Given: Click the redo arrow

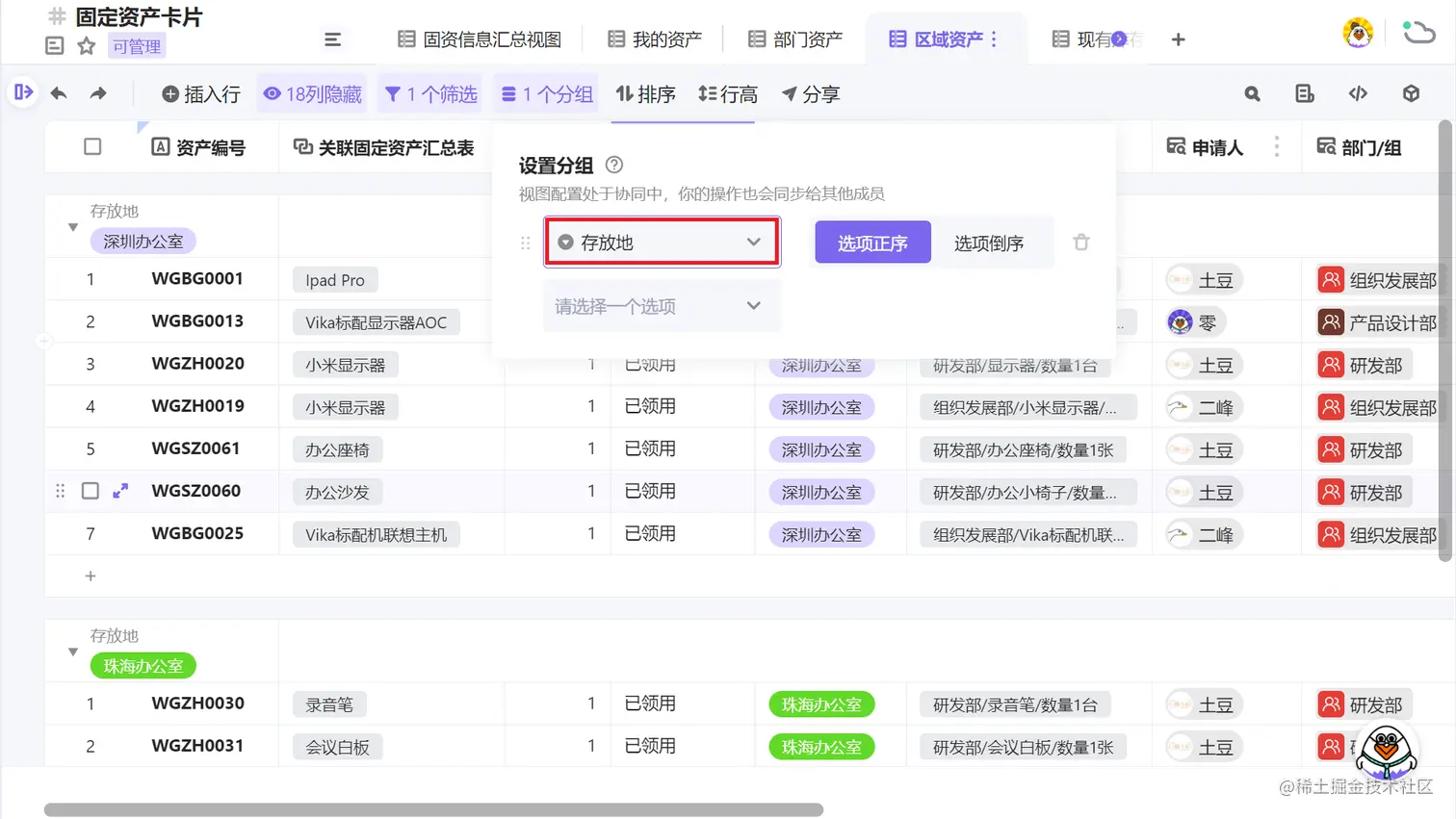Looking at the screenshot, I should point(96,93).
